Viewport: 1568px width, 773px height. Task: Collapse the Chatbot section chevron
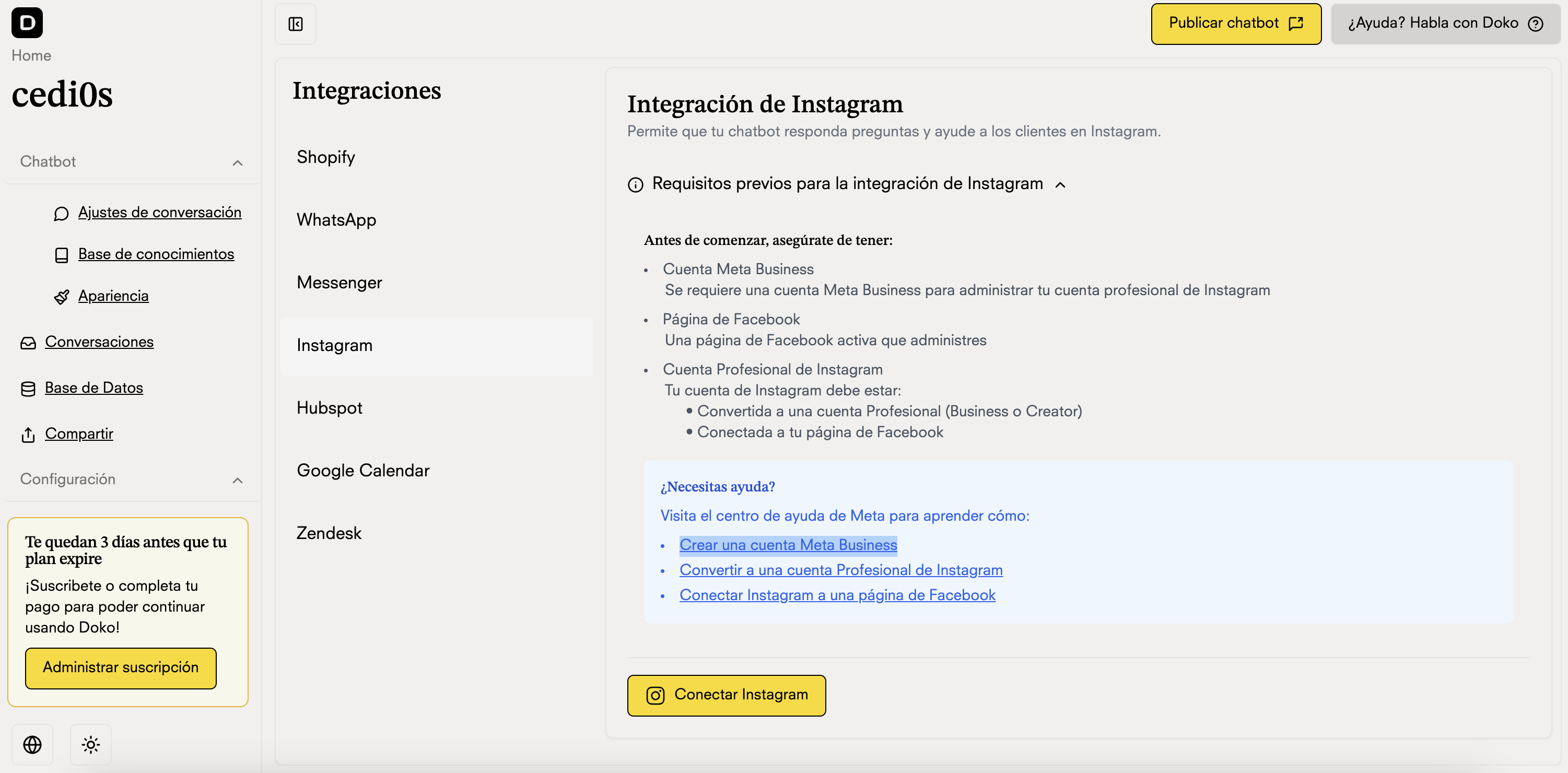pos(238,163)
